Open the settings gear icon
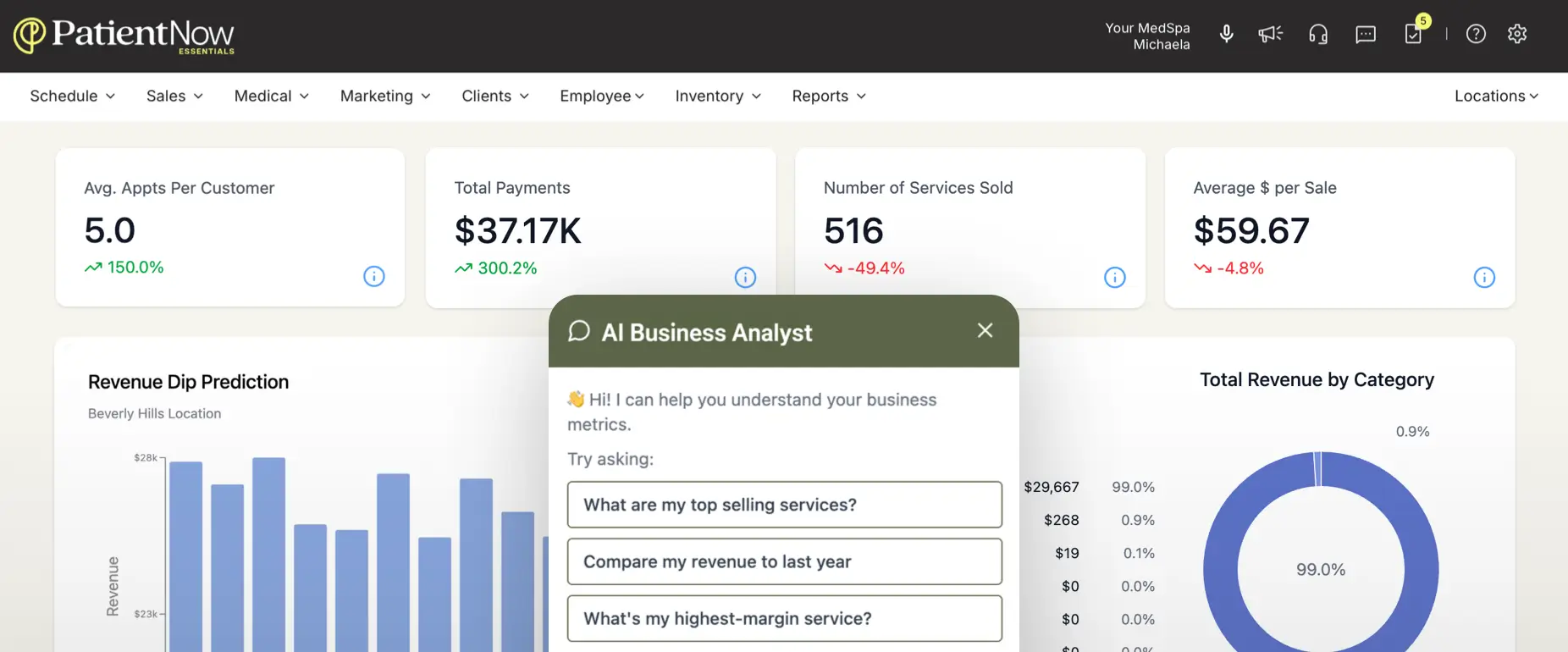Screen dimensions: 1568x652 [1517, 34]
